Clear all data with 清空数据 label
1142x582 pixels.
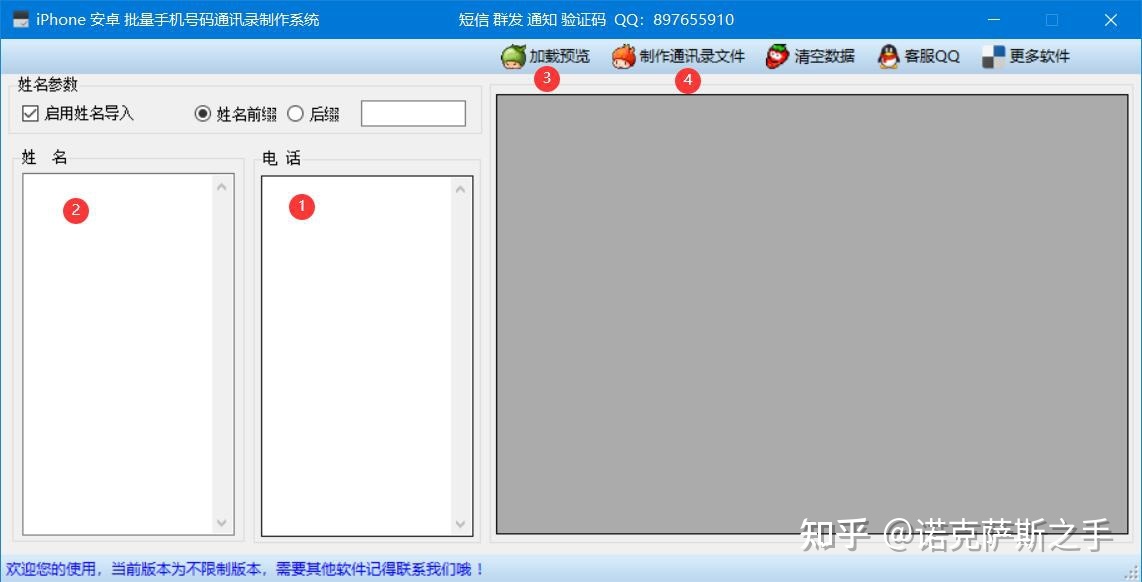(824, 57)
